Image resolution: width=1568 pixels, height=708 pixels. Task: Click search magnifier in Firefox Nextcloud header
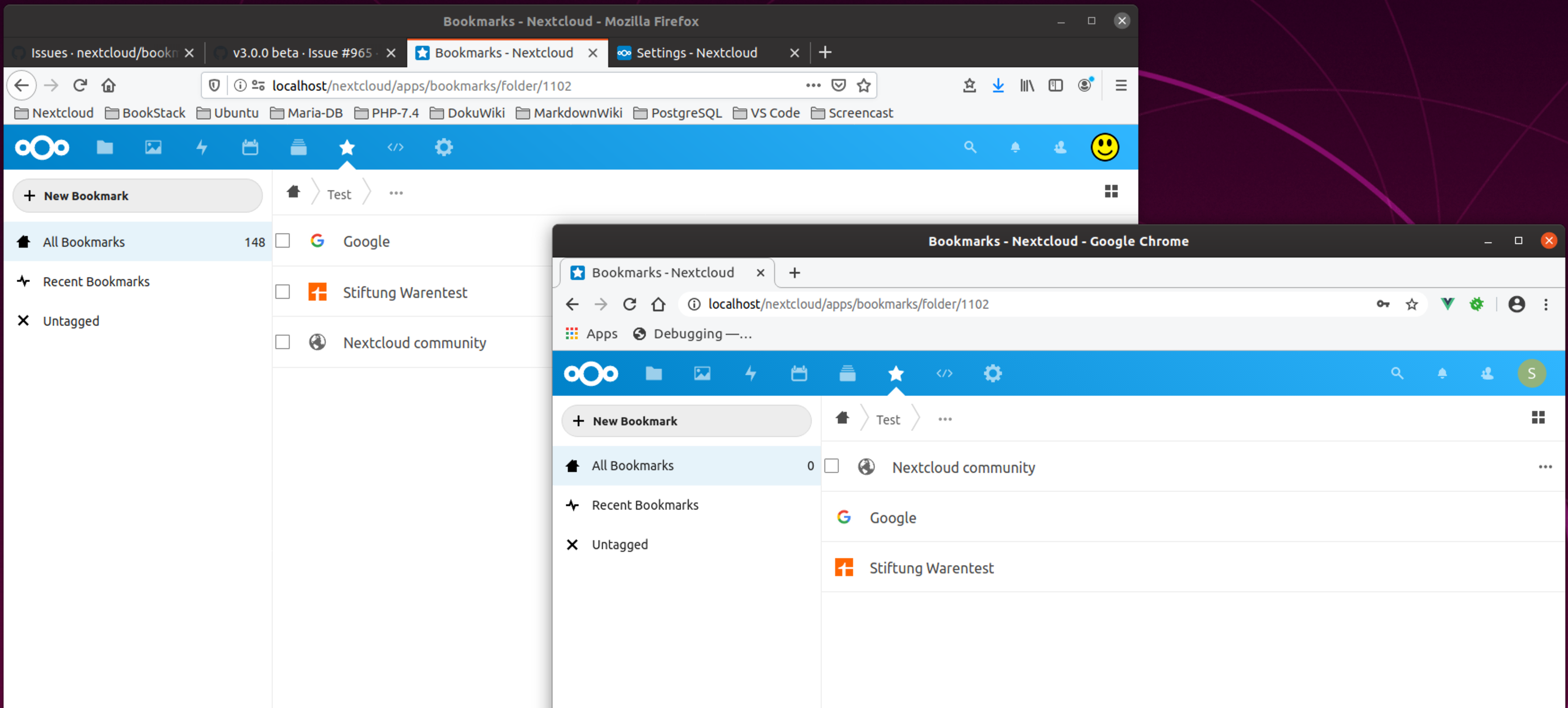[x=970, y=147]
